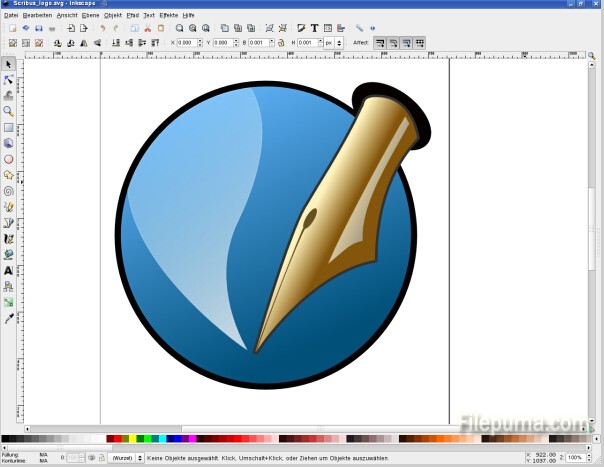
Task: Select the Spiral tool
Action: point(9,191)
